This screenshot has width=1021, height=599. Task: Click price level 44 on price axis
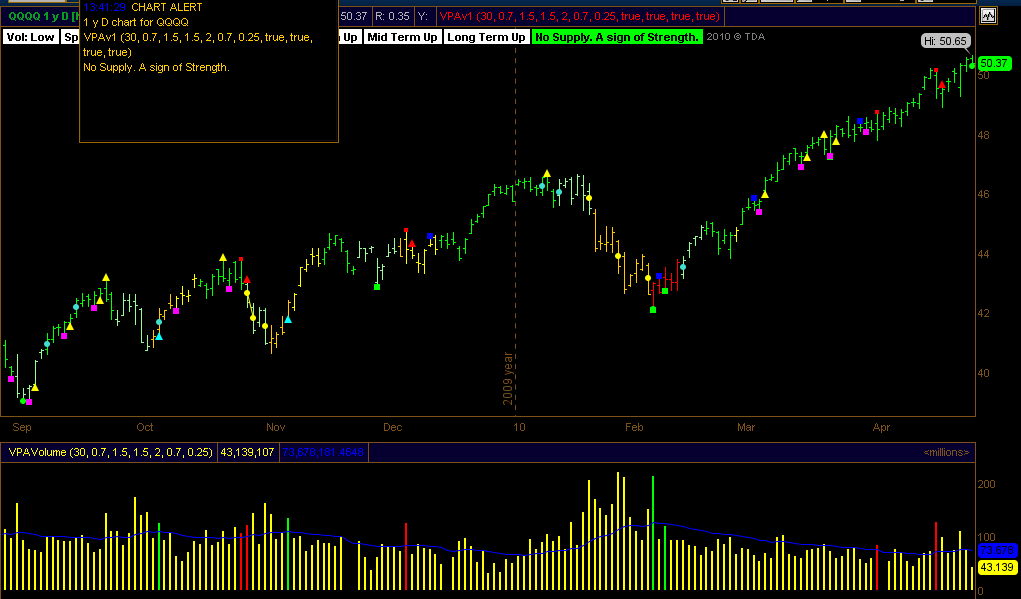pos(984,254)
